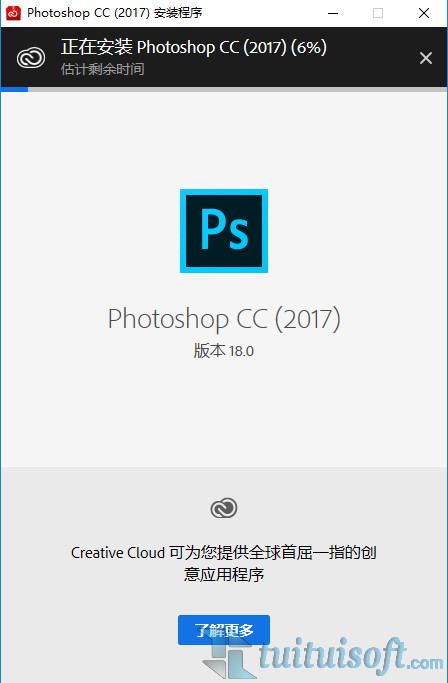Image resolution: width=448 pixels, height=683 pixels.
Task: Click the 了解更多 button
Action: tap(224, 630)
